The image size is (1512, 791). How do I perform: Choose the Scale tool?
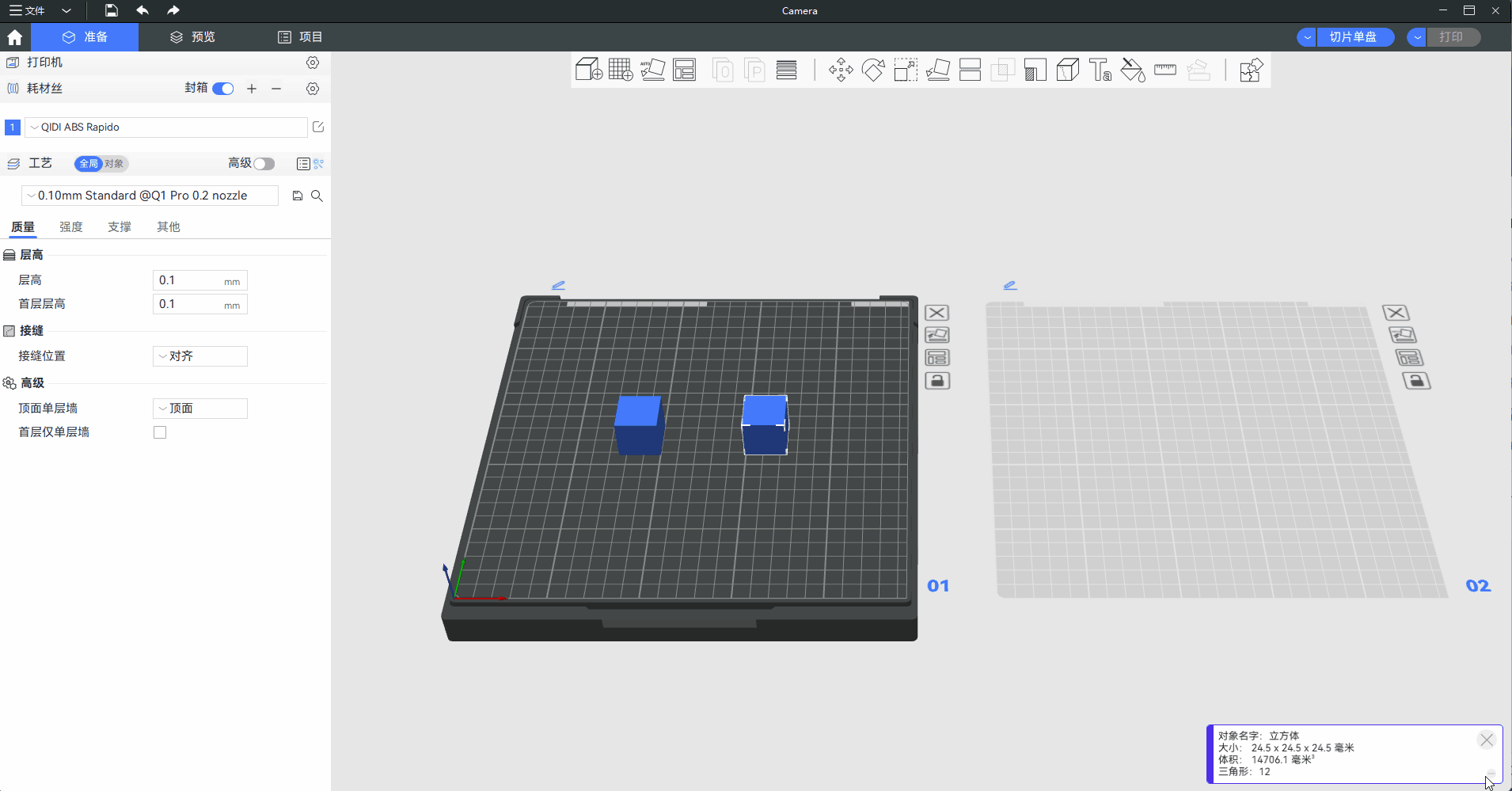coord(906,70)
